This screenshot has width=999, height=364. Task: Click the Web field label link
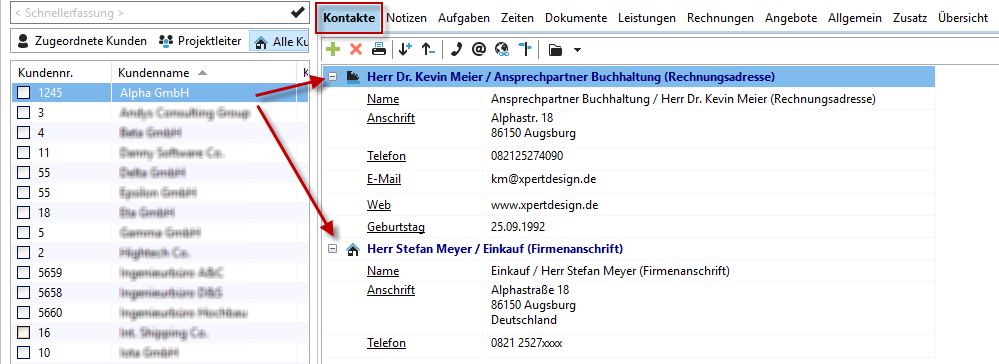coord(378,205)
